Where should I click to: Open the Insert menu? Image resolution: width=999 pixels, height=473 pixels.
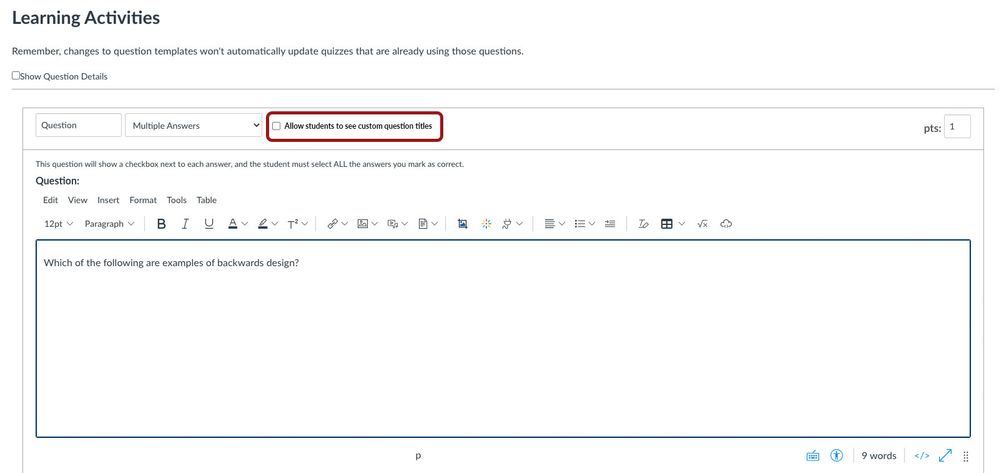[108, 200]
